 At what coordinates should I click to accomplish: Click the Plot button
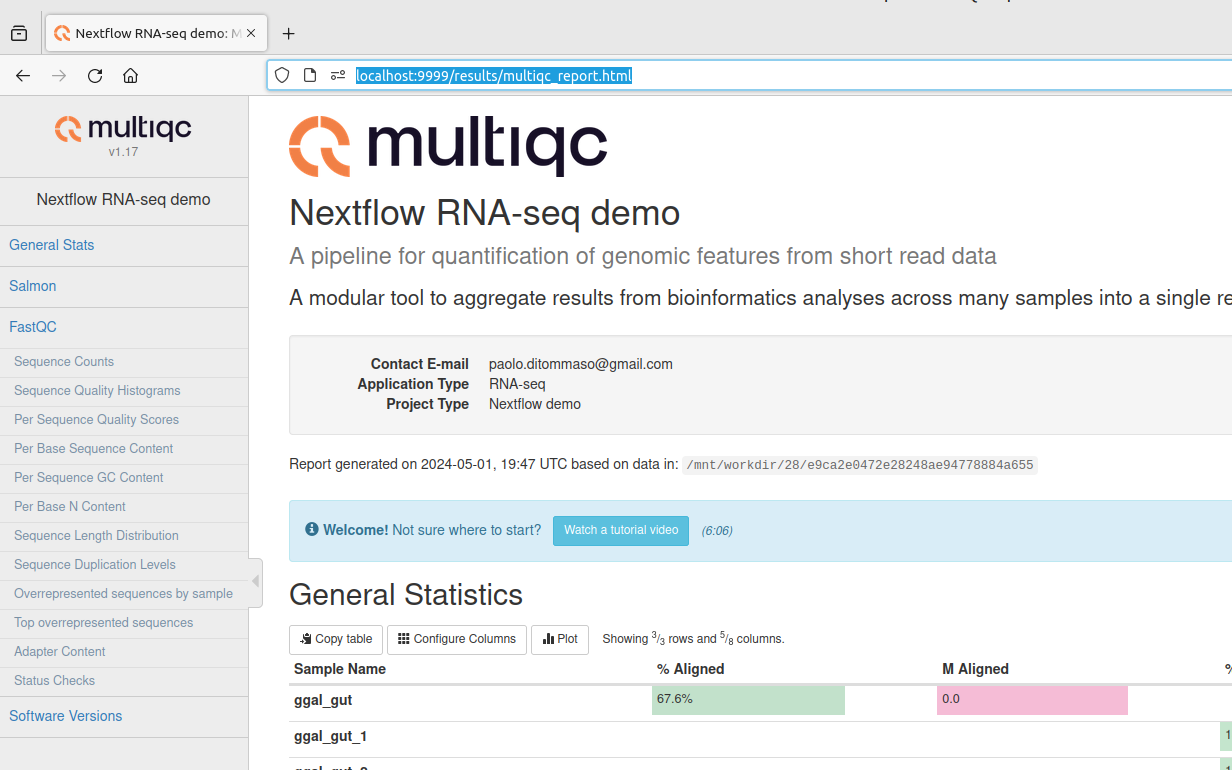click(x=560, y=639)
